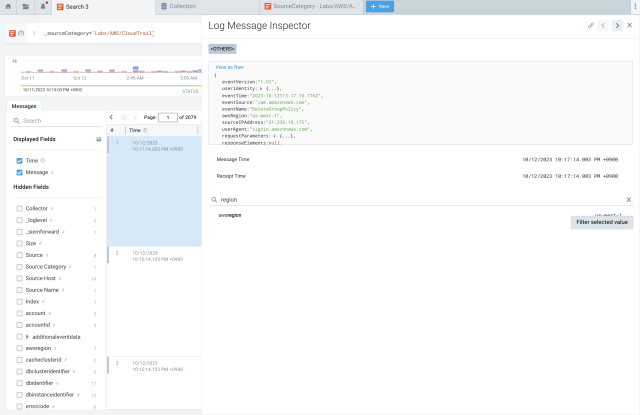Check the Source Host field
Viewport: 640px width, 415px height.
tap(19, 278)
